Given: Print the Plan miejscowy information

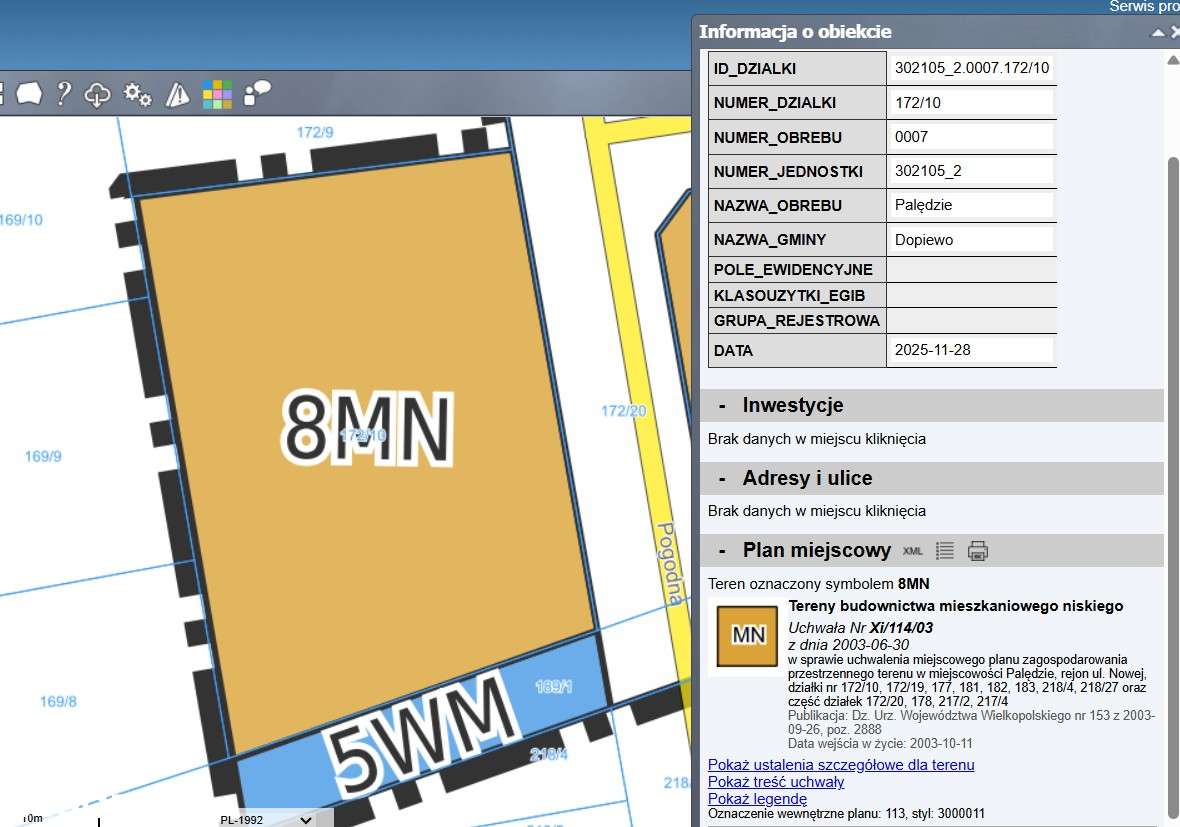Looking at the screenshot, I should (978, 551).
